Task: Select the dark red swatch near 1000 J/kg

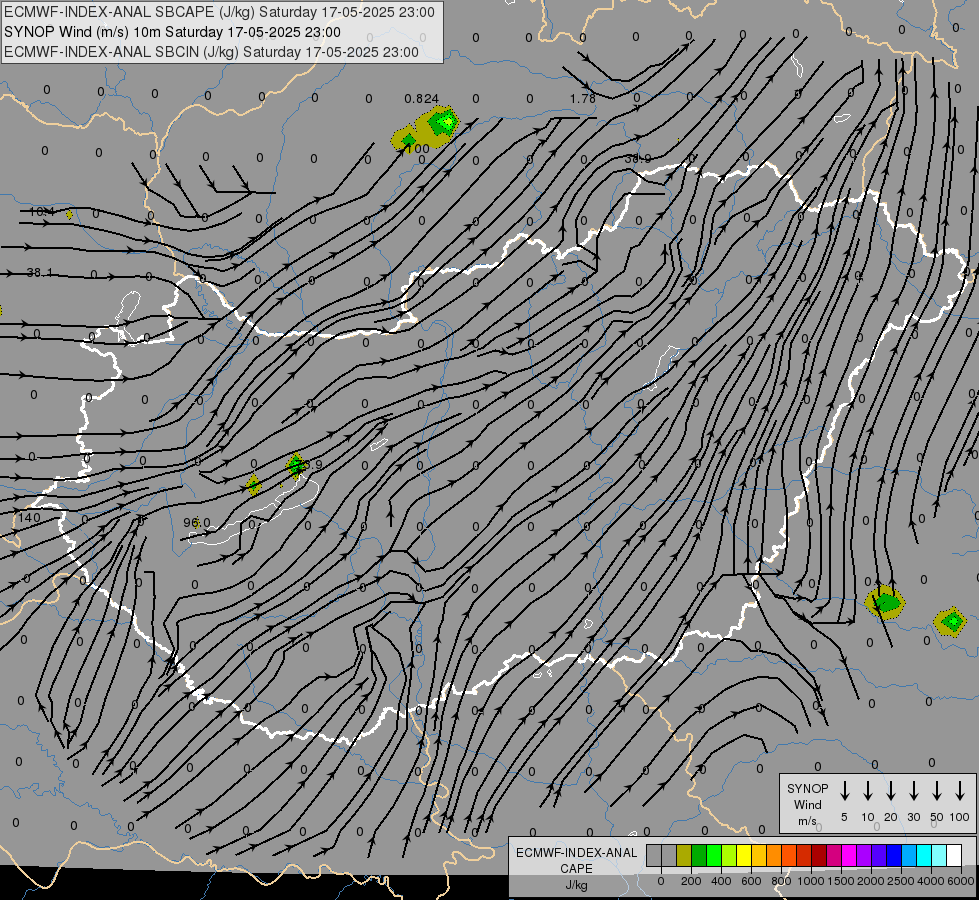Action: click(x=820, y=855)
